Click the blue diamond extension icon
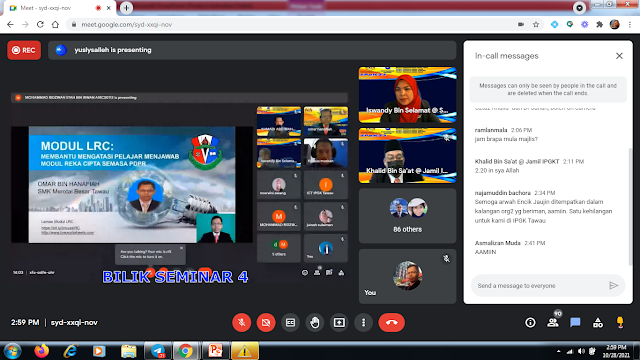This screenshot has width=640, height=360. click(x=554, y=24)
